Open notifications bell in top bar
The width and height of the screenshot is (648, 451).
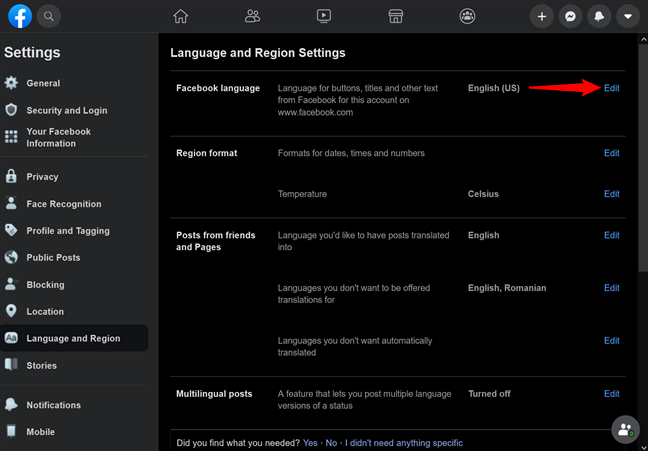tap(599, 16)
